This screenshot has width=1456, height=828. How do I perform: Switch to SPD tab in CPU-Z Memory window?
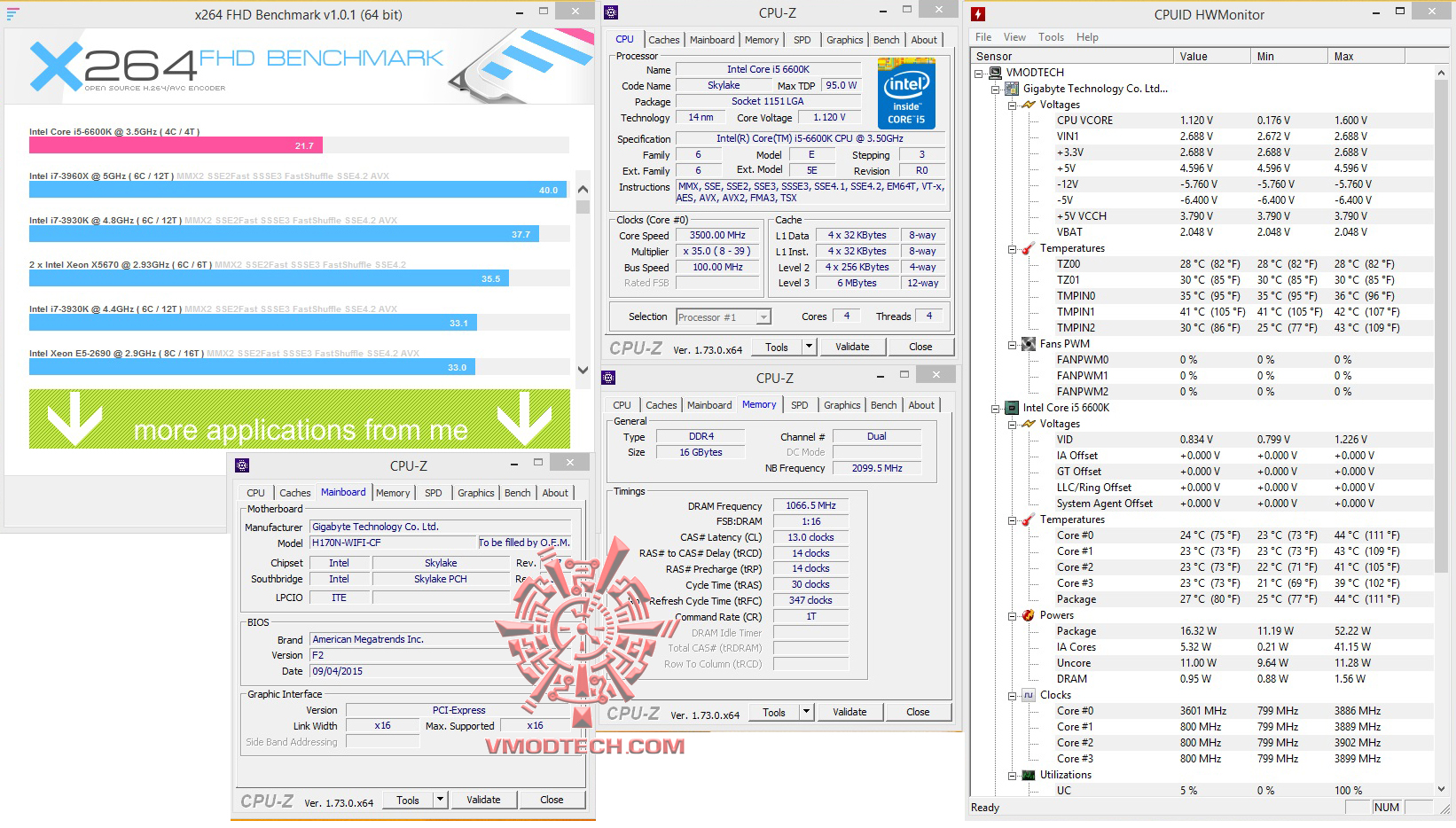(800, 405)
